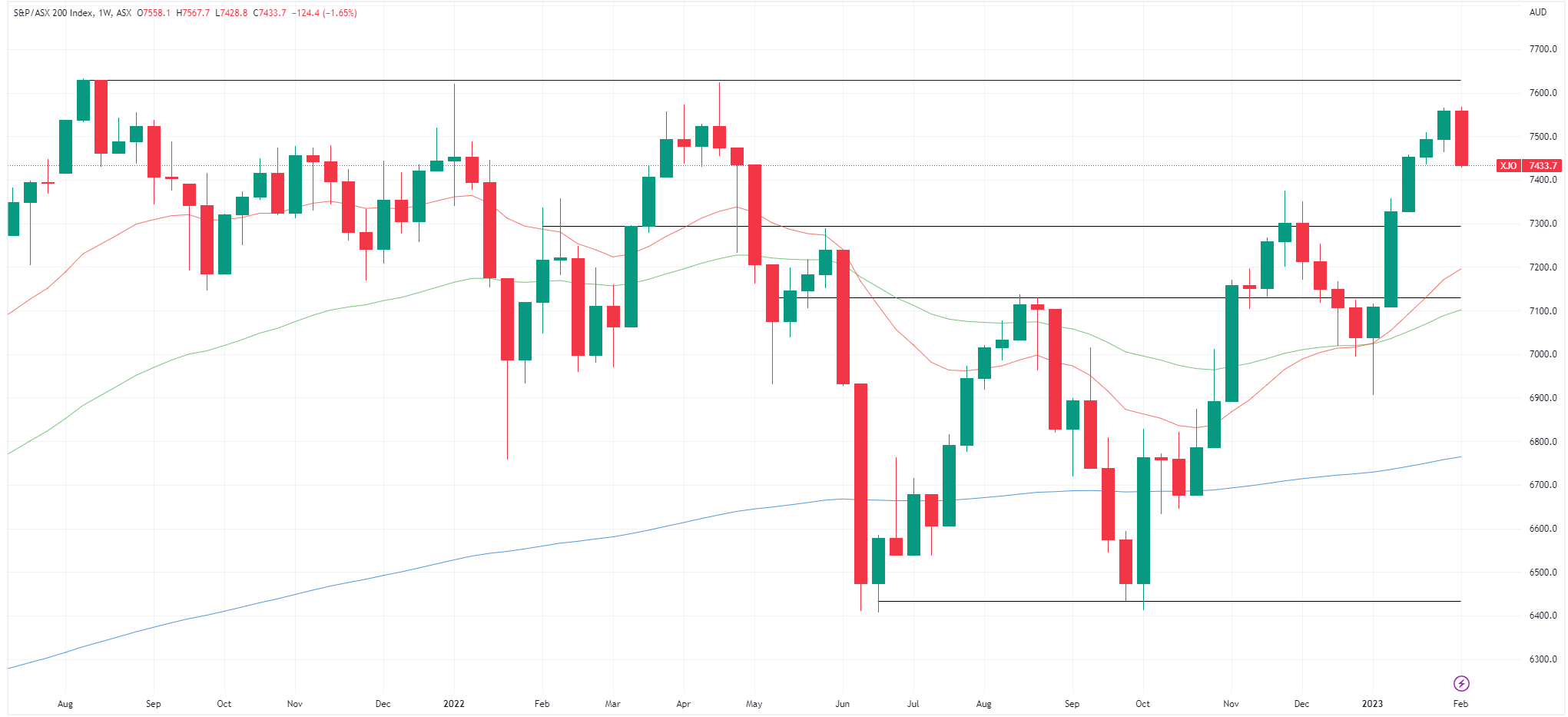The image size is (1568, 717).
Task: Click the red 7433.7 current price label
Action: (x=1542, y=166)
